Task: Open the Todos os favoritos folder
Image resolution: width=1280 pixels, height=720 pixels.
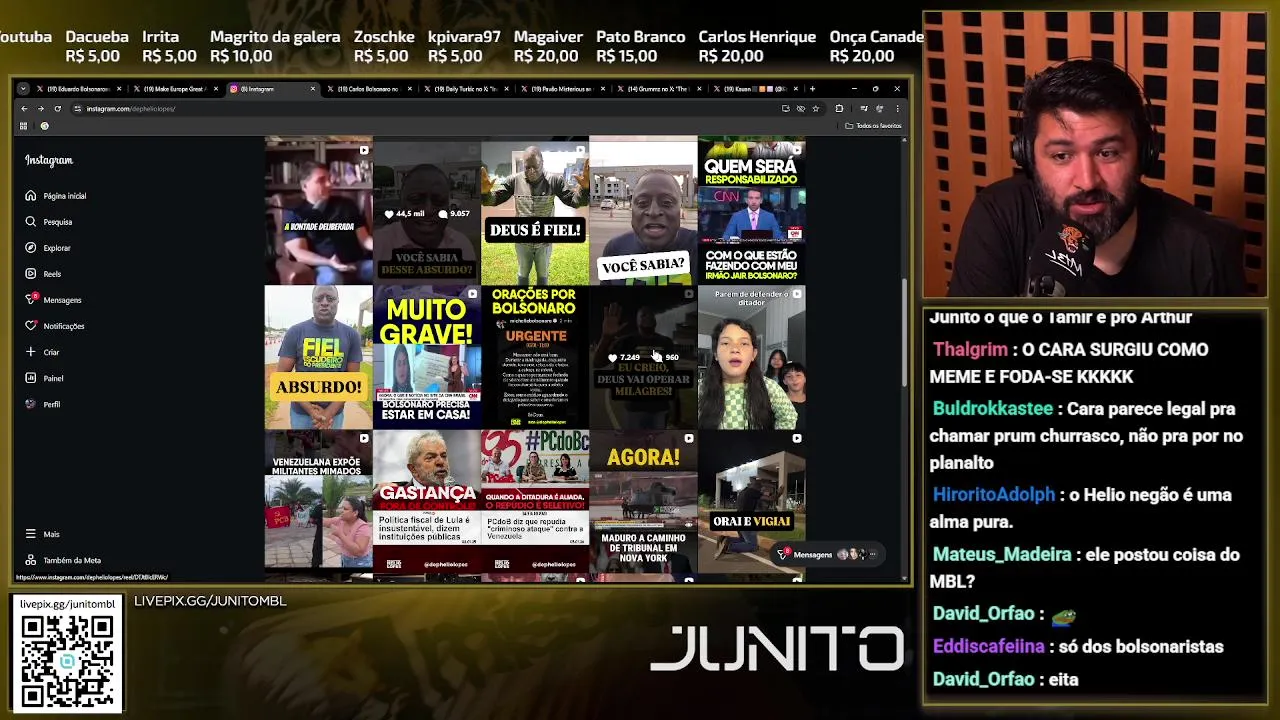Action: pos(873,126)
